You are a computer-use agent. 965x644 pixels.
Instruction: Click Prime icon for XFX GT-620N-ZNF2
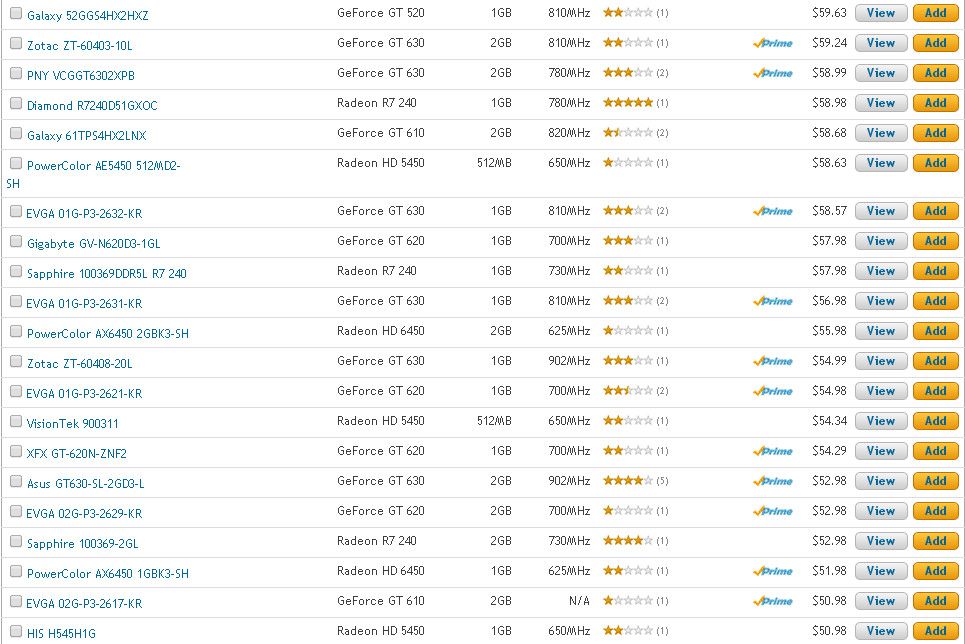pos(773,452)
